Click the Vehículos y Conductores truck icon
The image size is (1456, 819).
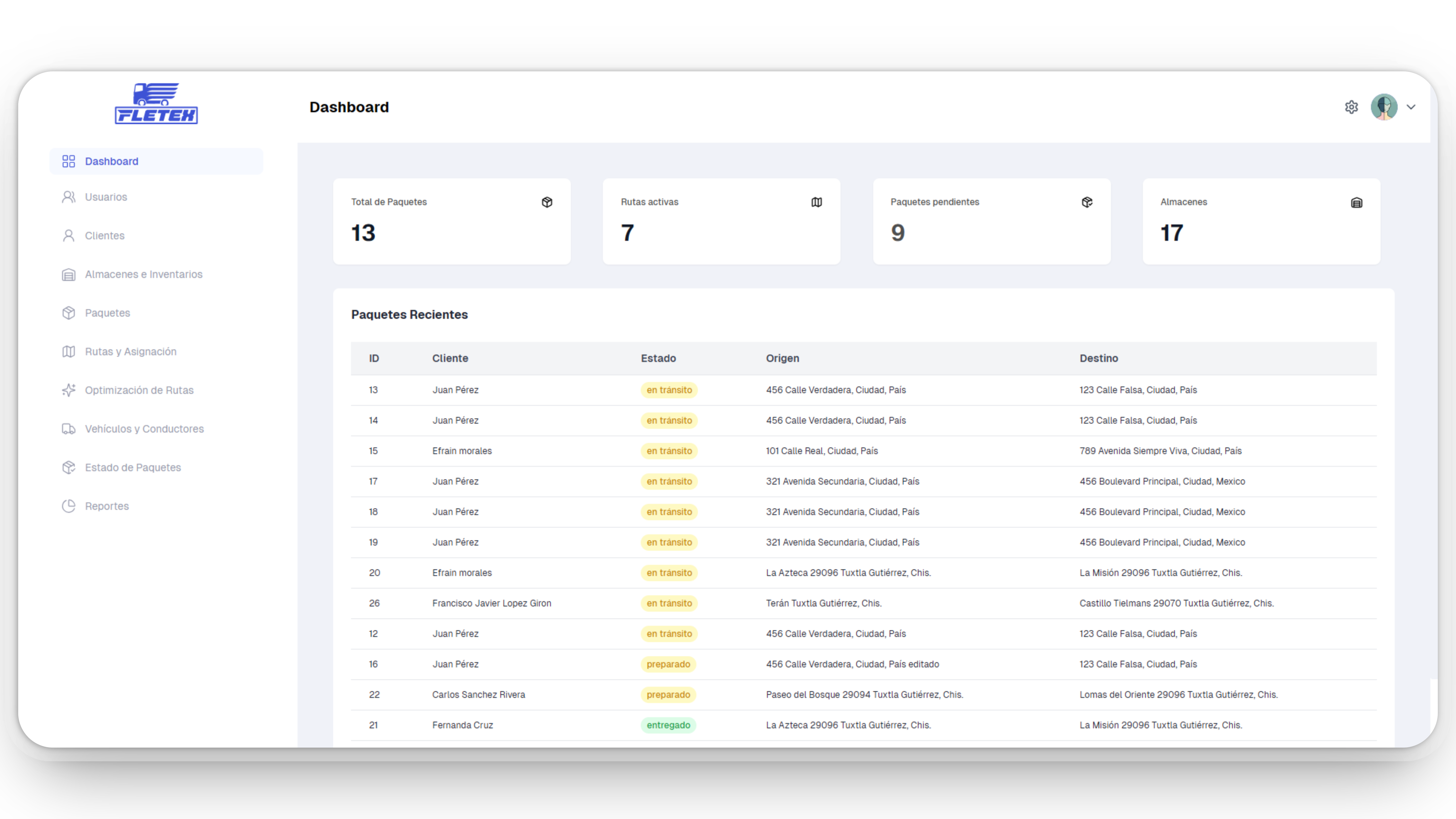tap(69, 429)
